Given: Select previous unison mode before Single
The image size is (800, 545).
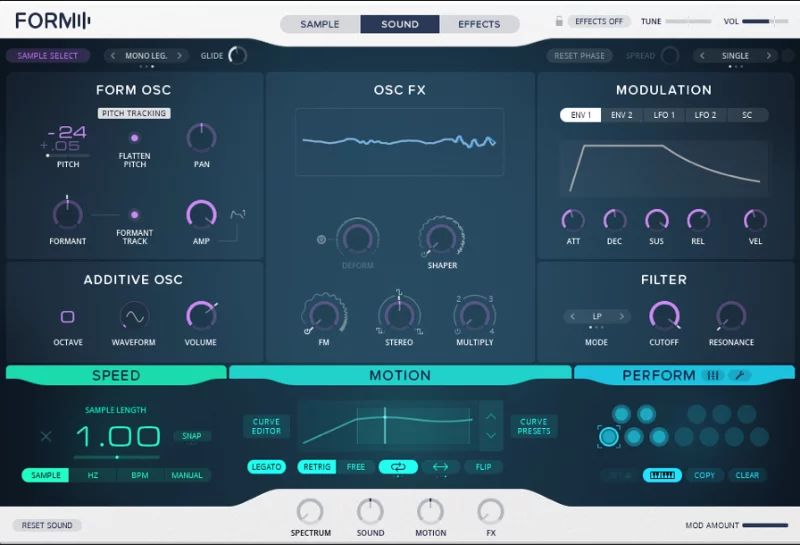Looking at the screenshot, I should click(702, 56).
